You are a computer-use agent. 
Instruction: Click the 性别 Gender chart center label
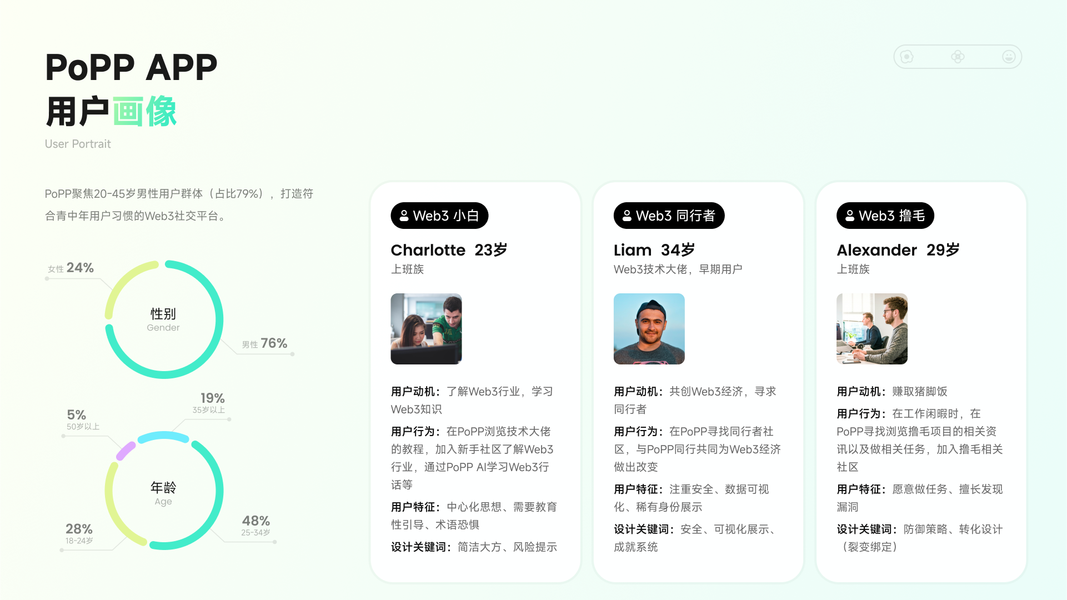coord(163,319)
